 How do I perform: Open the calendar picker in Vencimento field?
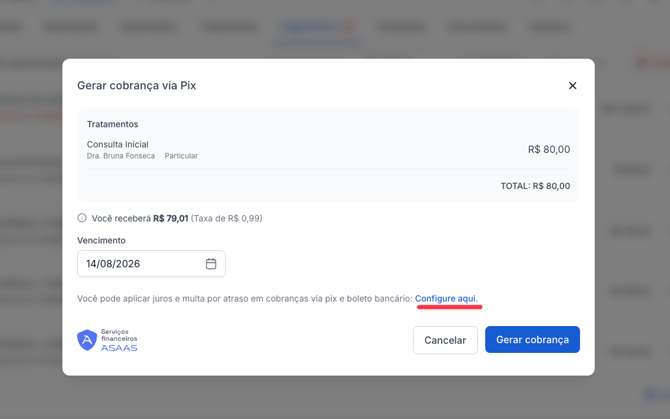tap(211, 264)
